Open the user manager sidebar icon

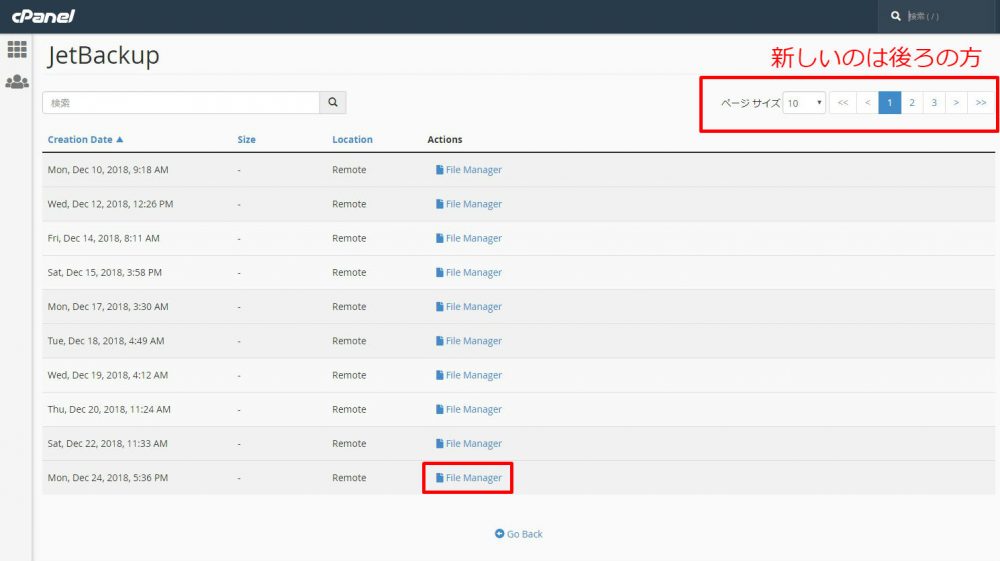pyautogui.click(x=17, y=82)
